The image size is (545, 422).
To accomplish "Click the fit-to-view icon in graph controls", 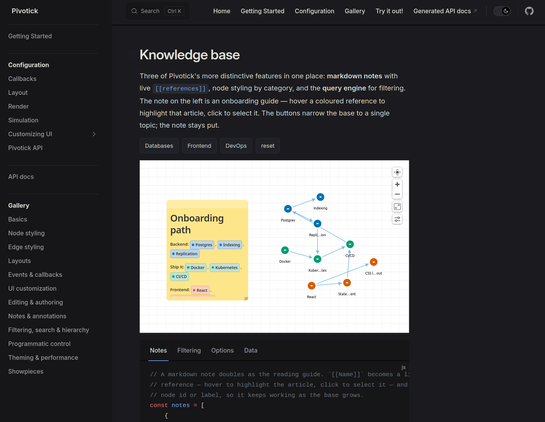I will 397,207.
